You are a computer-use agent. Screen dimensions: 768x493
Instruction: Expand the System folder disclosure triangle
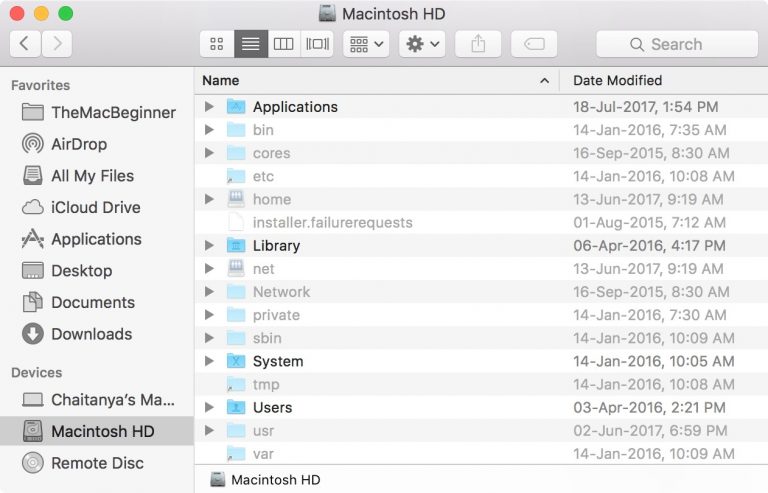coord(209,361)
